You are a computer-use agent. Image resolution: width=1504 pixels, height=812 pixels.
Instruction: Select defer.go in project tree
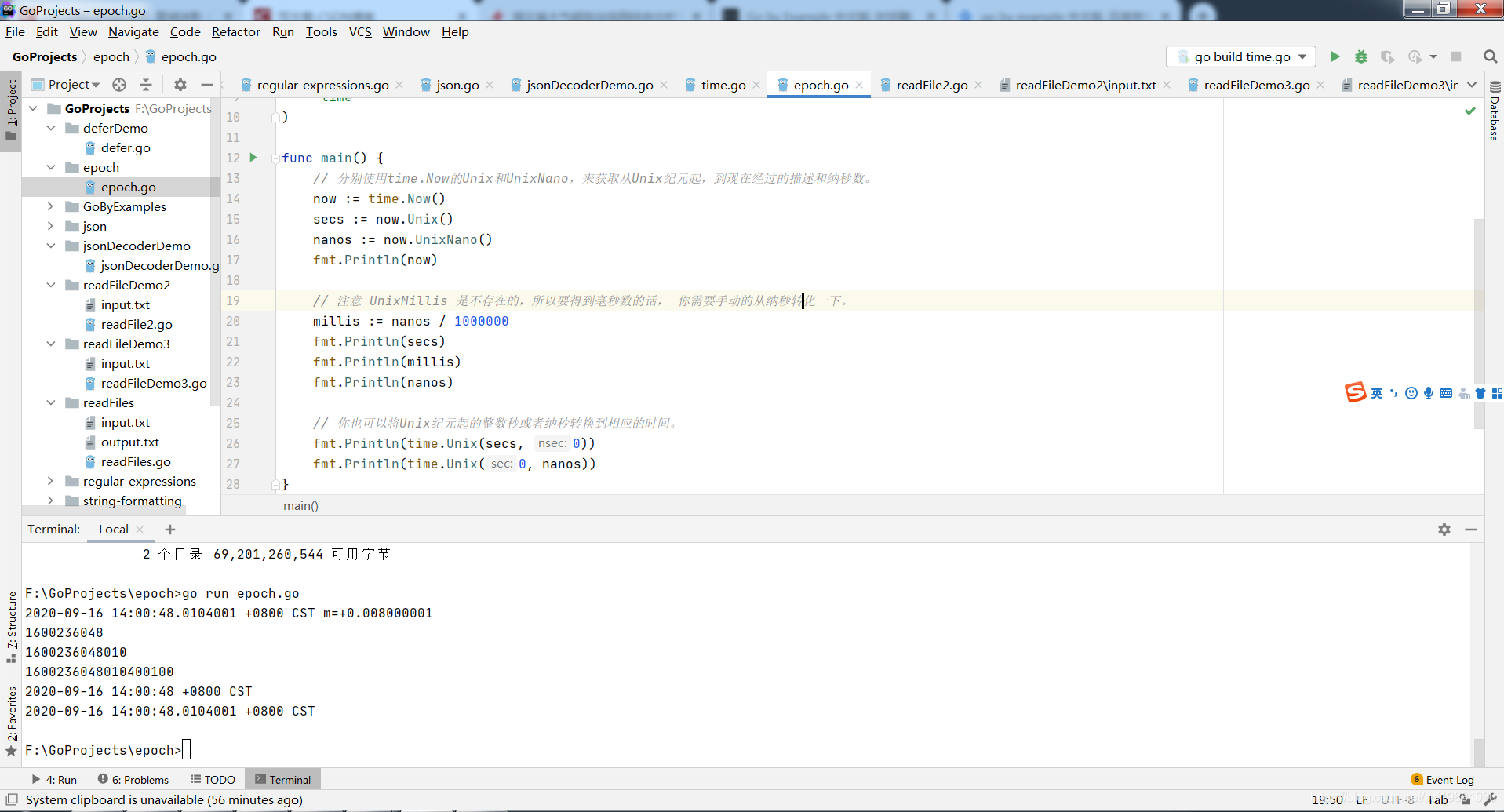click(126, 147)
